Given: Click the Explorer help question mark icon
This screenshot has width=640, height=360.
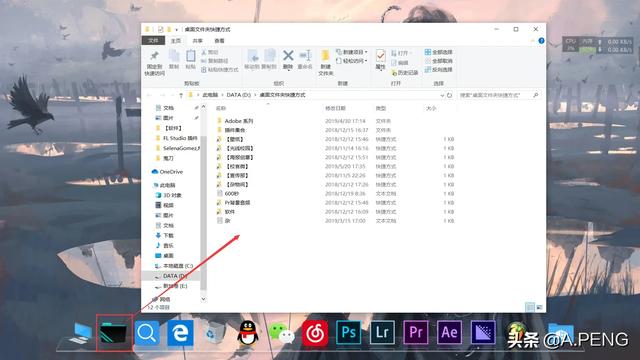Looking at the screenshot, I should [541, 41].
